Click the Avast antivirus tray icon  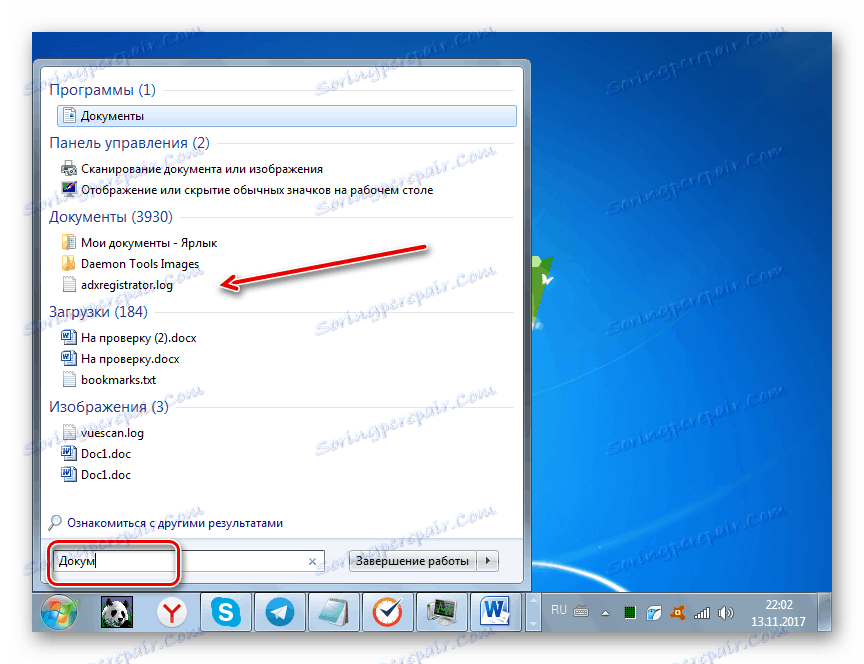677,612
